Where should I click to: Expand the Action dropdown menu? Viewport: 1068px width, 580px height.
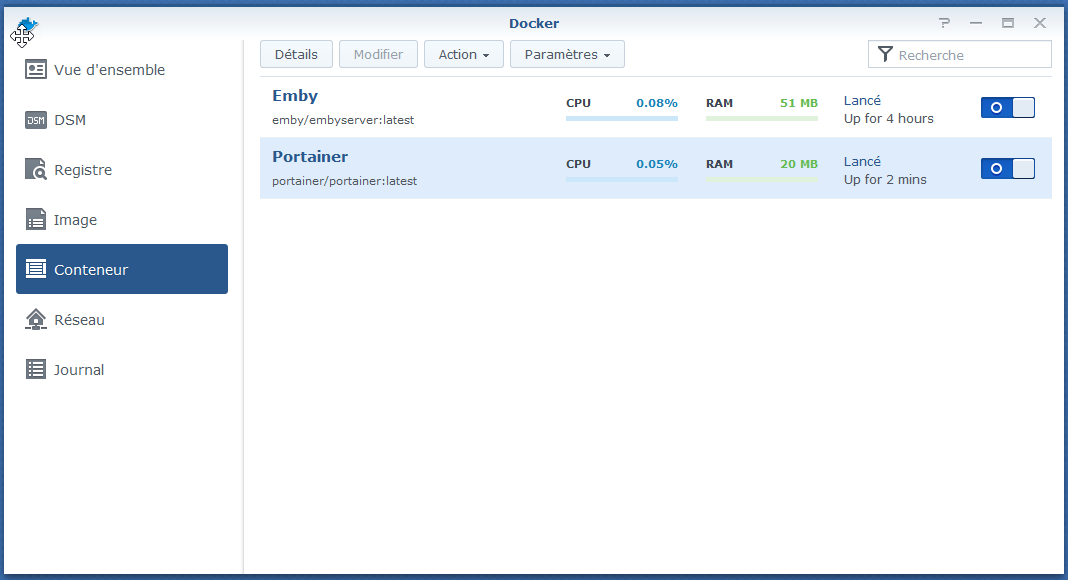tap(464, 54)
